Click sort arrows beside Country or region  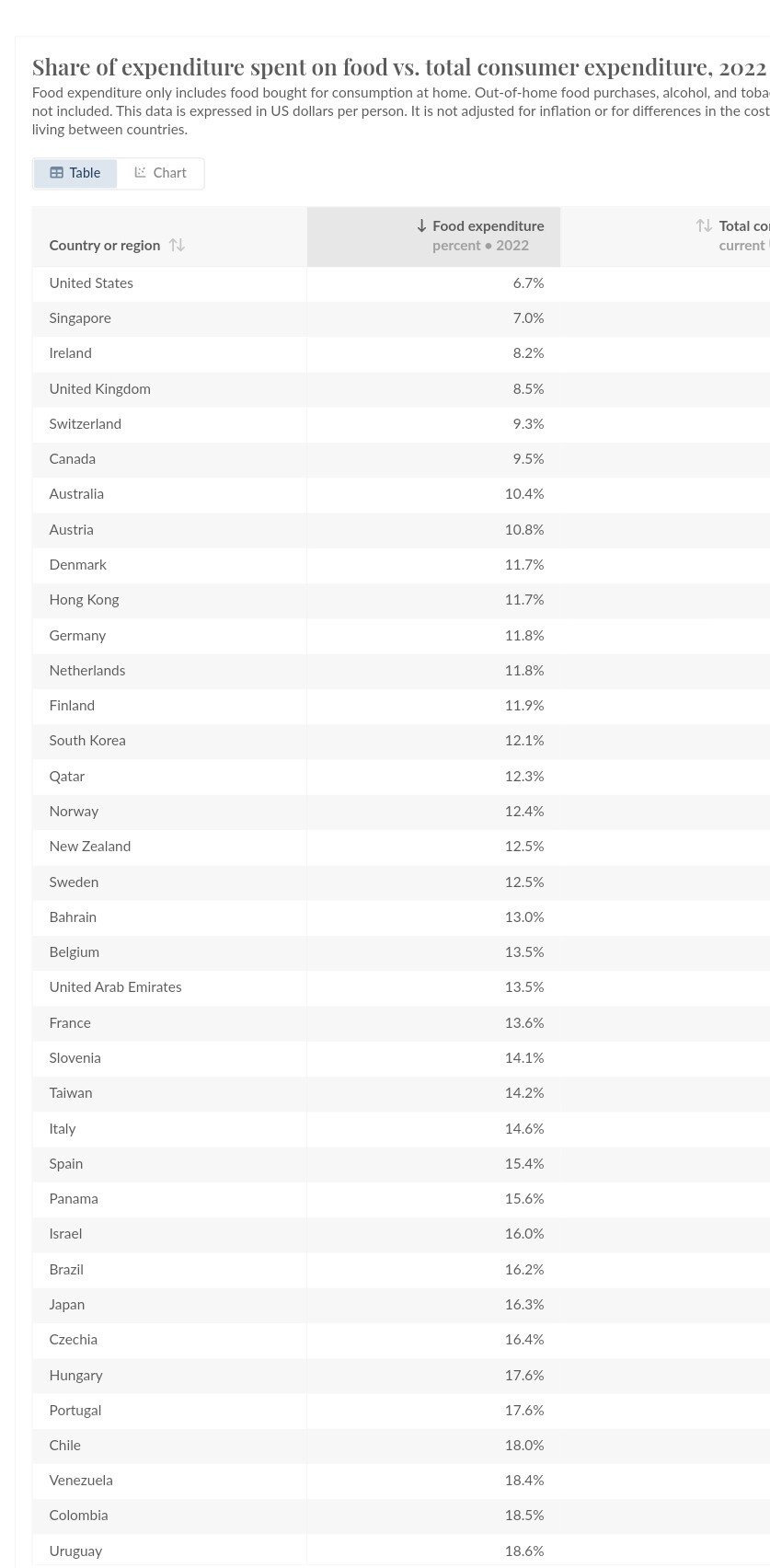178,245
